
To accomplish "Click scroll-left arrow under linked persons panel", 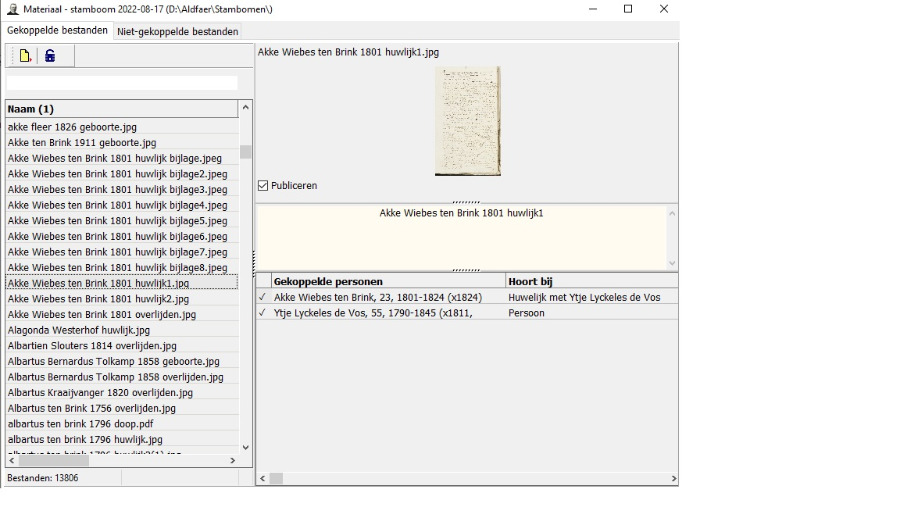I will click(x=263, y=478).
